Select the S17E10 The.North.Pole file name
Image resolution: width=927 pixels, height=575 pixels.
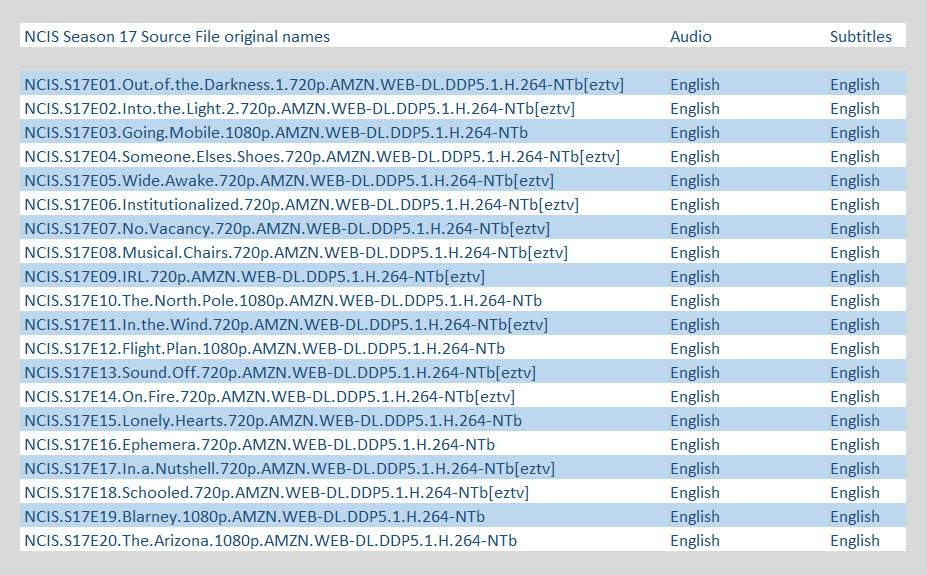click(x=283, y=301)
